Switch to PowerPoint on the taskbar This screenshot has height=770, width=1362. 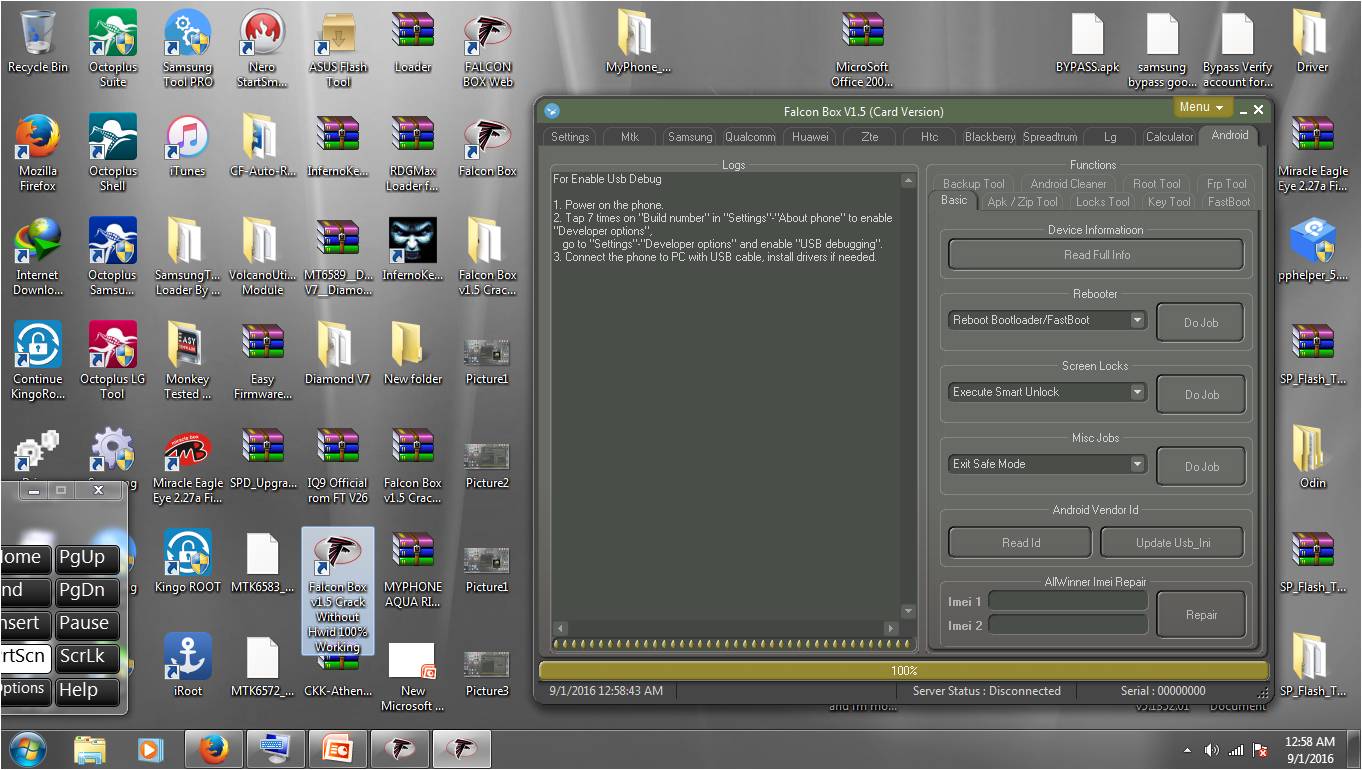coord(337,749)
